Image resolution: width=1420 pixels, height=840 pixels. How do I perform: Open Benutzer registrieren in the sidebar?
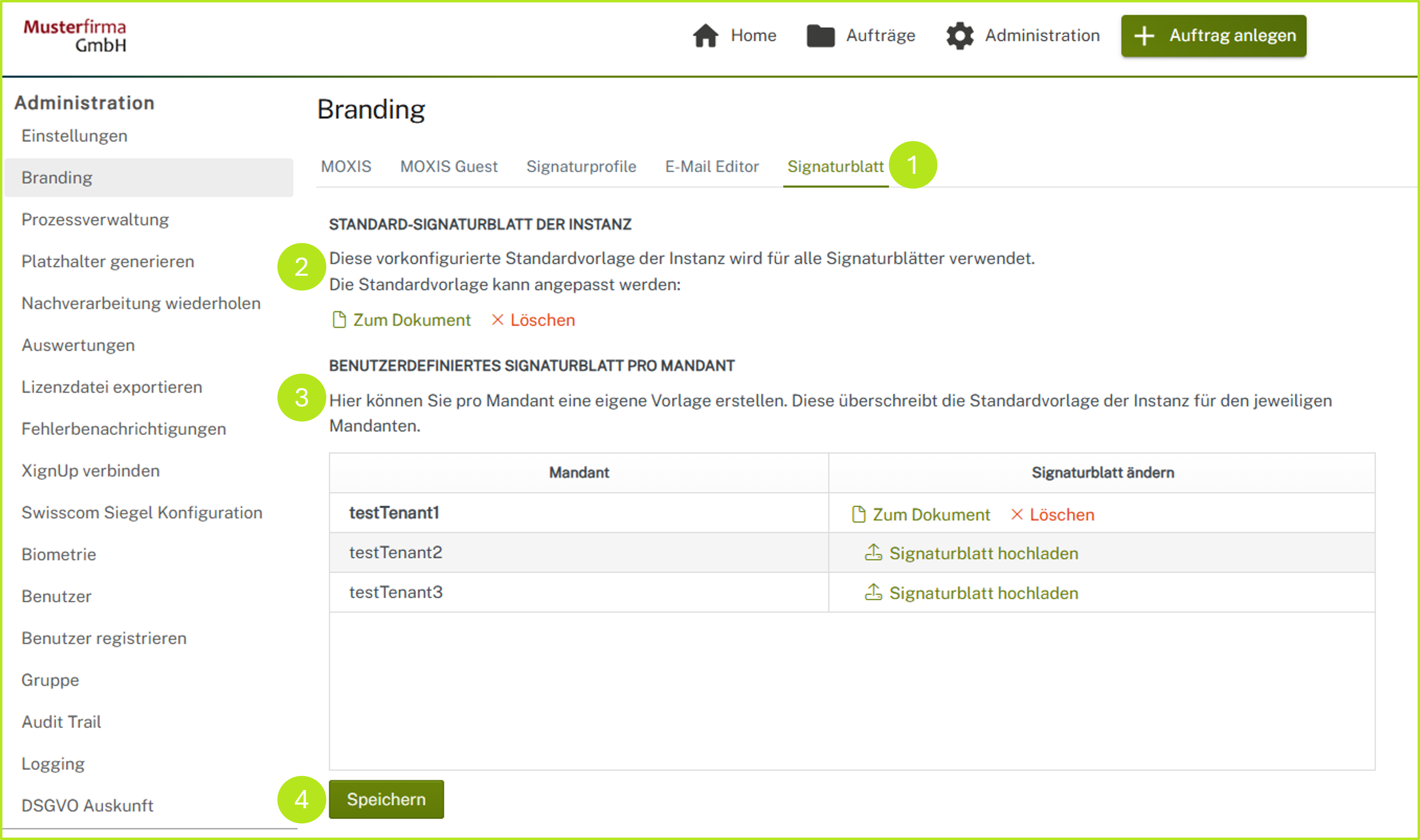click(104, 638)
